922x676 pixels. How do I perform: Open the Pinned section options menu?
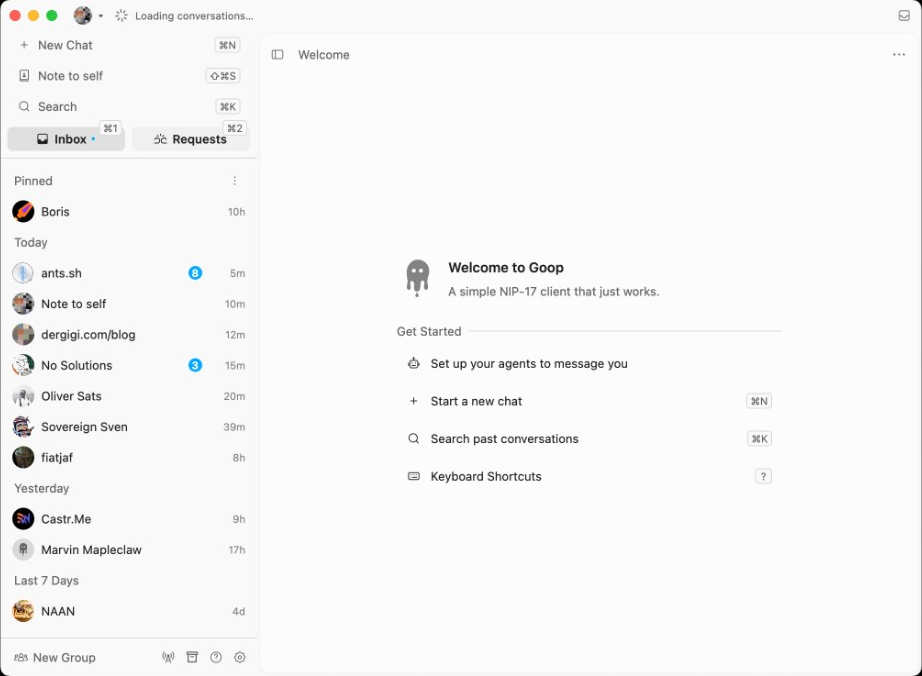click(235, 181)
